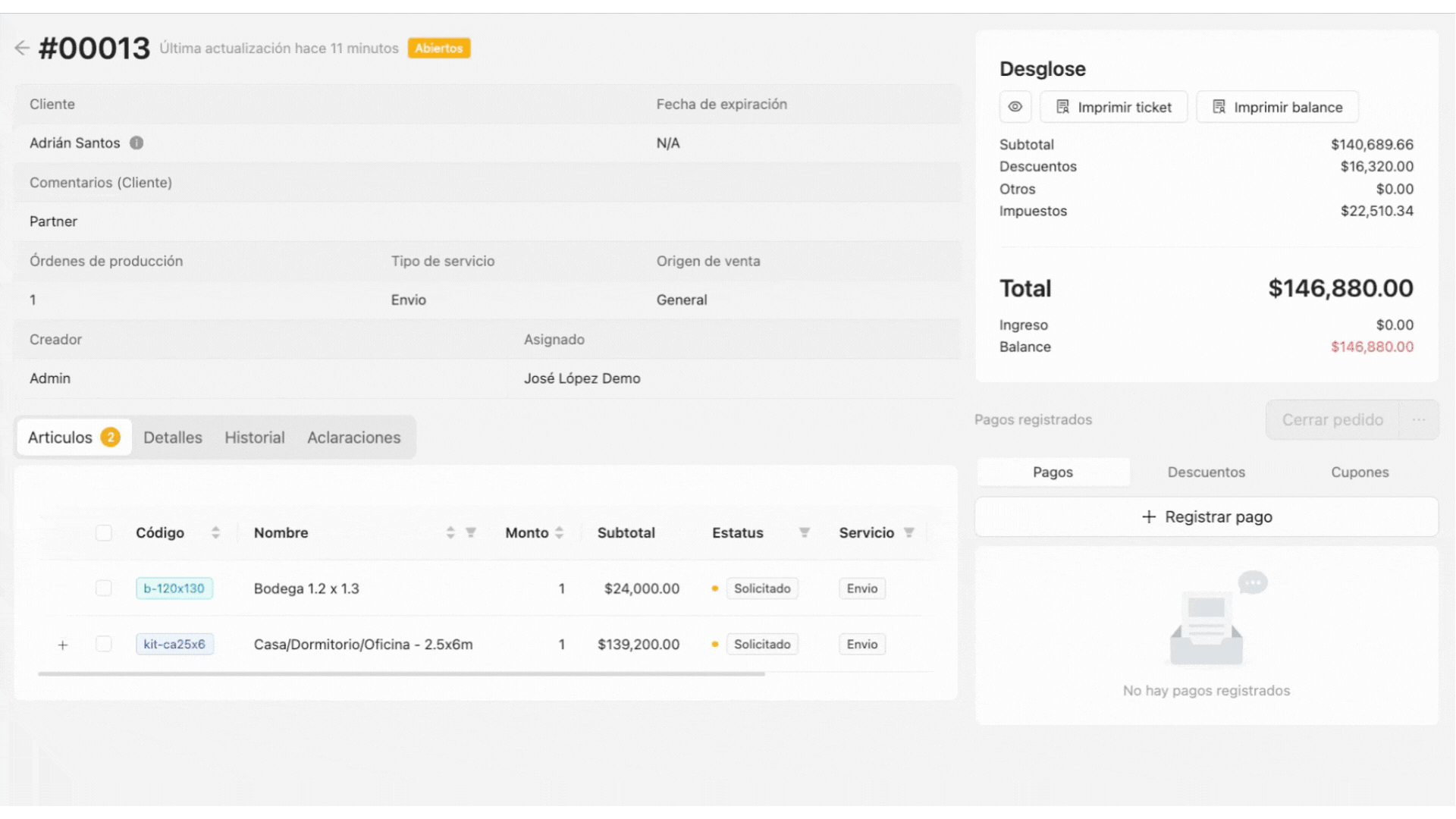Viewport: 1456px width, 819px height.
Task: Click the b-120x130 code tag
Action: 174,588
